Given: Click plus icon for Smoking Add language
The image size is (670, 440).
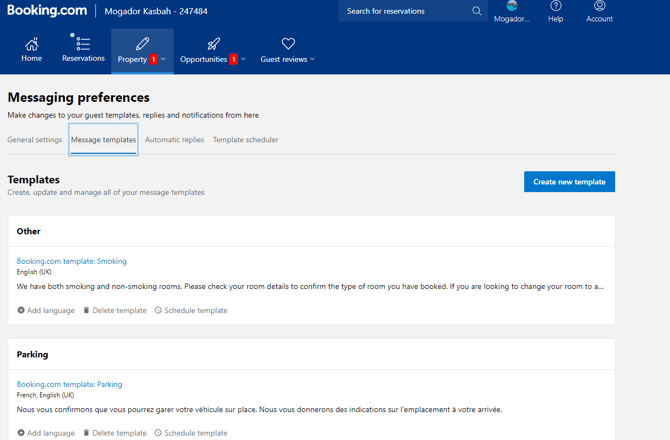Looking at the screenshot, I should [21, 310].
